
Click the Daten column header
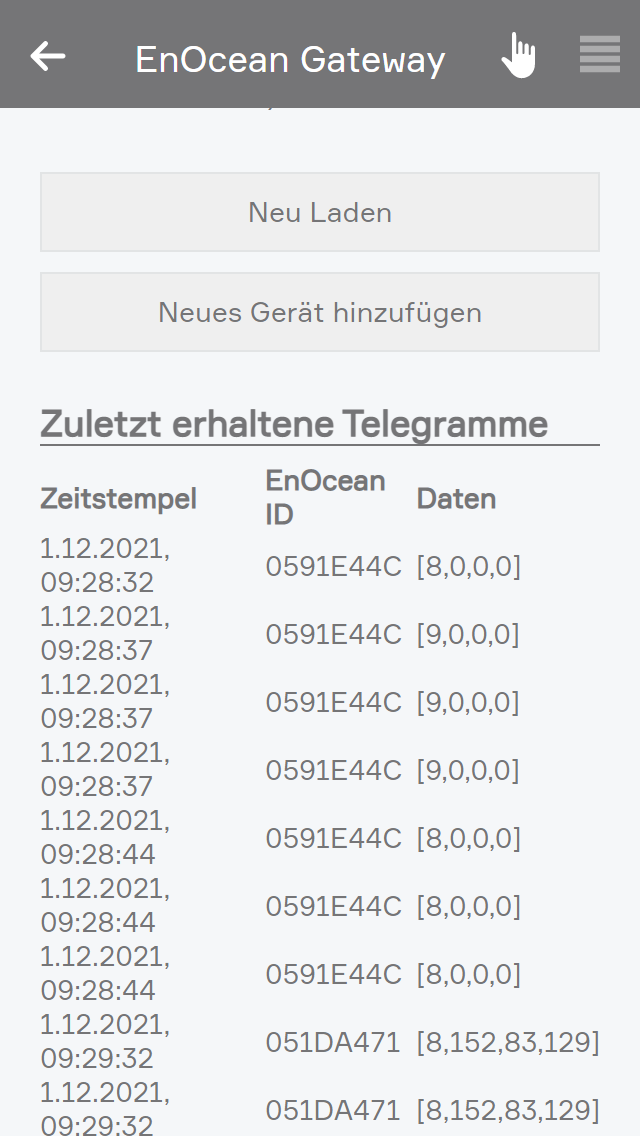point(456,498)
